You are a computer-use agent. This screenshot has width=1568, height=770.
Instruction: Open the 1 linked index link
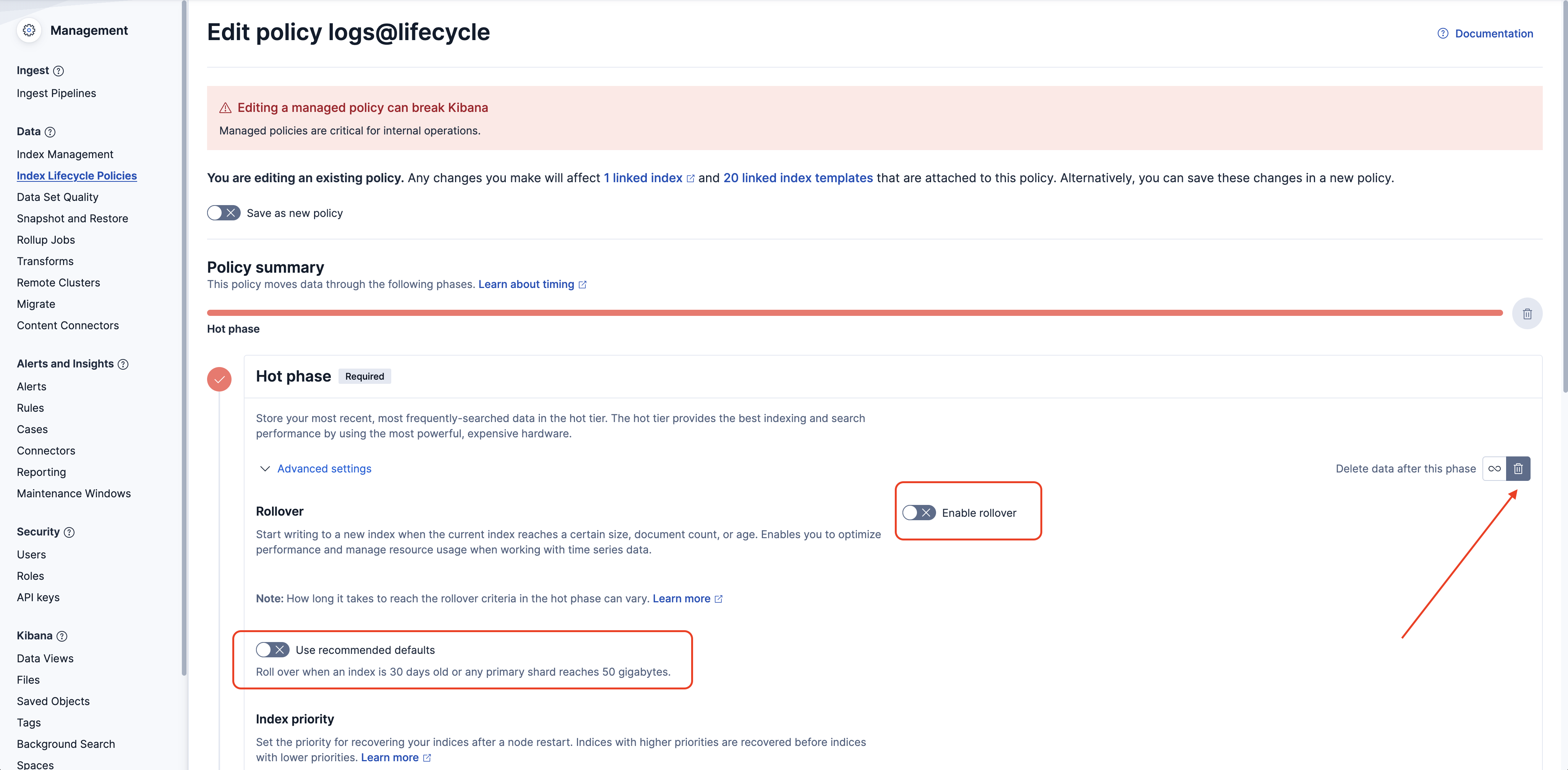[x=643, y=178]
